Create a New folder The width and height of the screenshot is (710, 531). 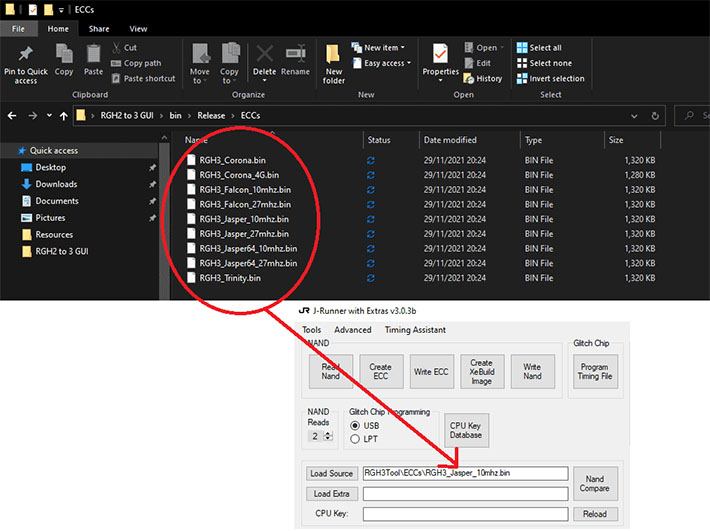click(x=334, y=63)
